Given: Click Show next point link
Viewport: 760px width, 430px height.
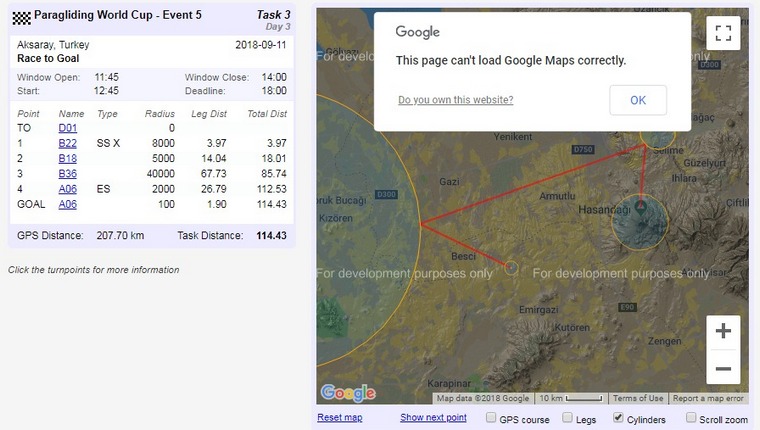Looking at the screenshot, I should coord(433,417).
